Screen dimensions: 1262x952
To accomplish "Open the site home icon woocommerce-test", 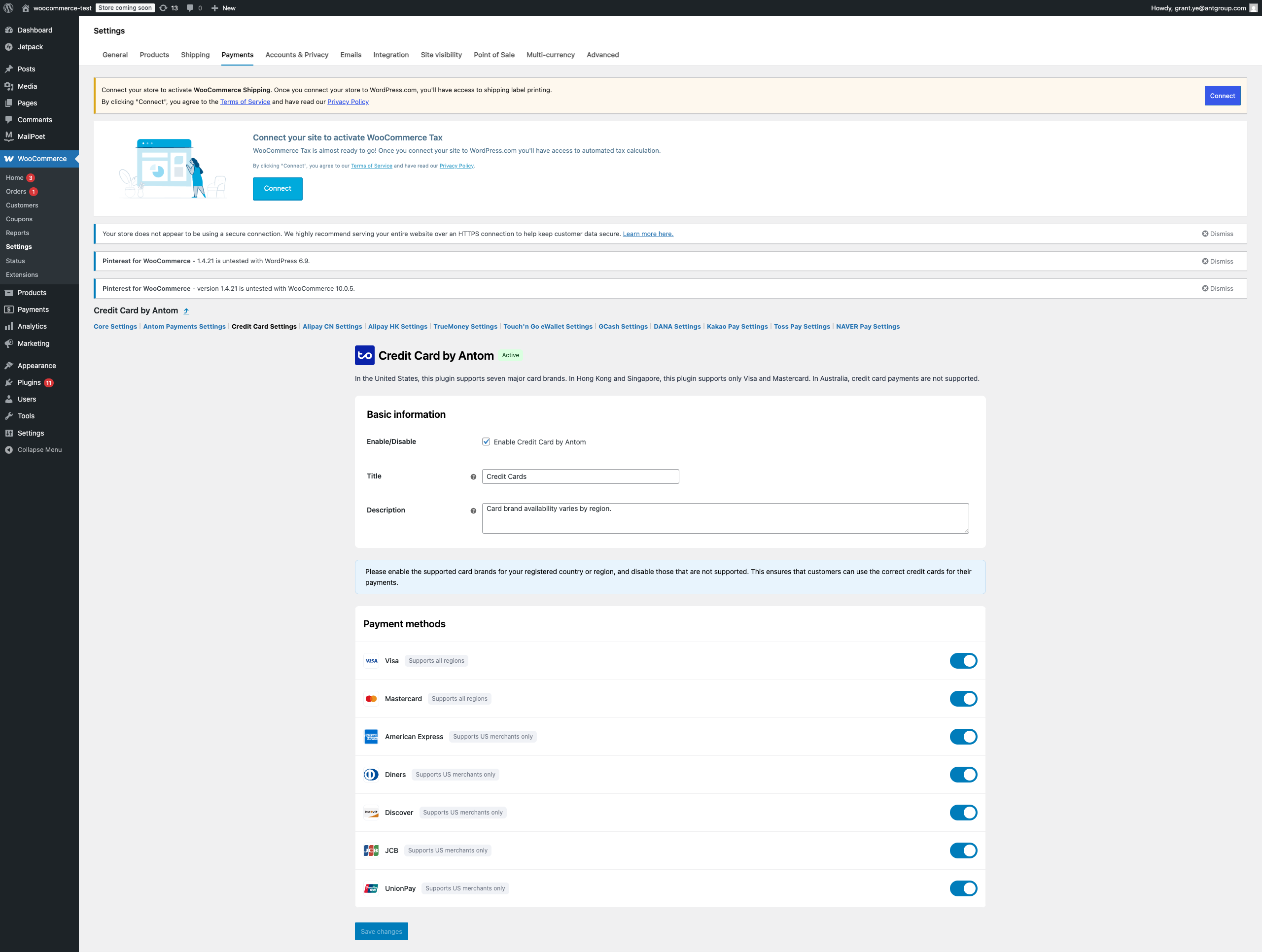I will tap(26, 8).
